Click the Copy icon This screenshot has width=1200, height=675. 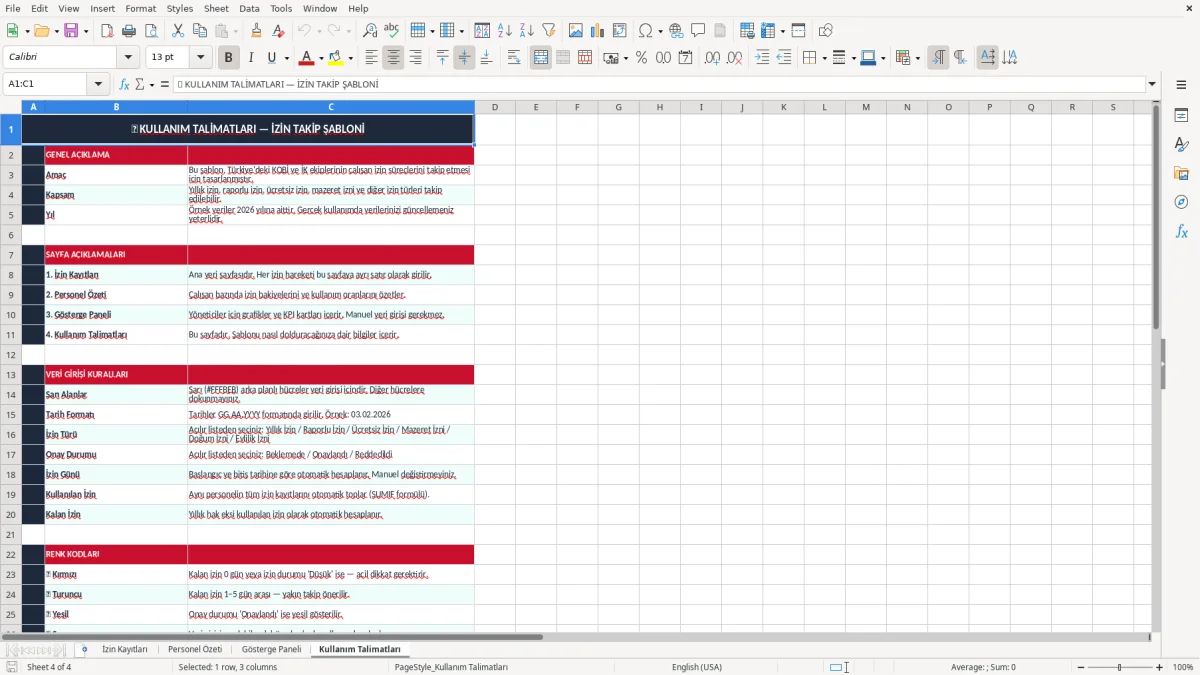198,31
